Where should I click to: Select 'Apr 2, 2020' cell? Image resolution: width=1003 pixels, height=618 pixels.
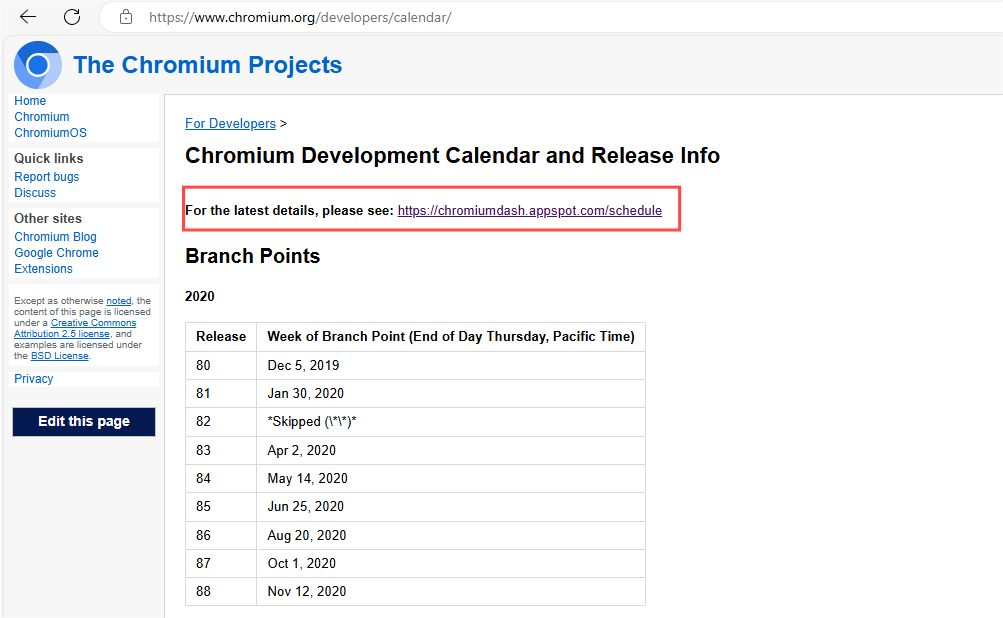451,450
